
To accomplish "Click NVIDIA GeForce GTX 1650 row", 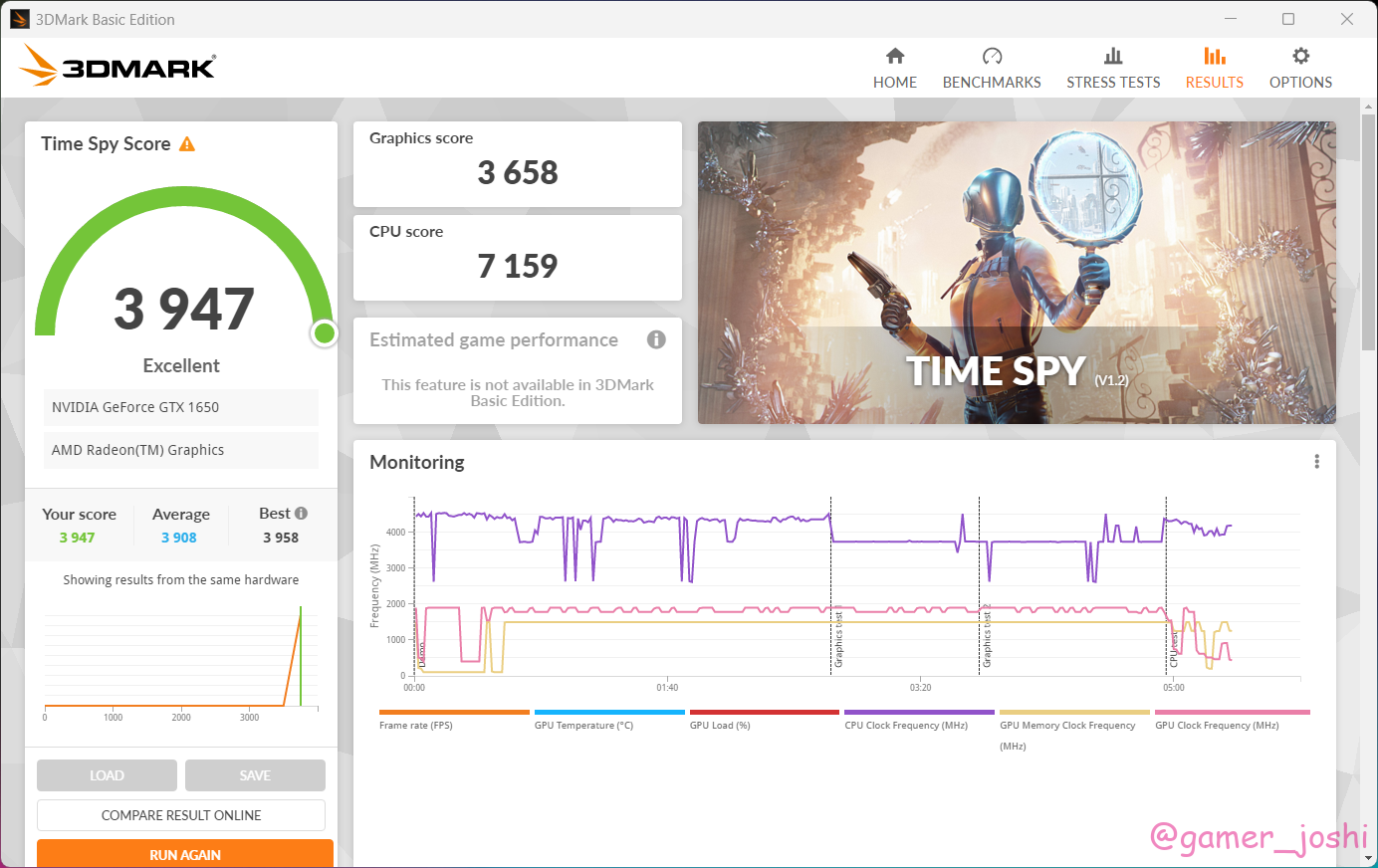I will point(181,407).
